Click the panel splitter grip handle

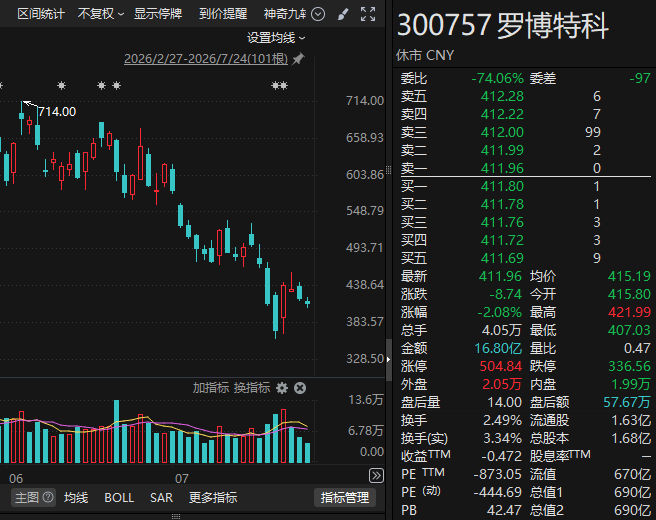pos(389,170)
